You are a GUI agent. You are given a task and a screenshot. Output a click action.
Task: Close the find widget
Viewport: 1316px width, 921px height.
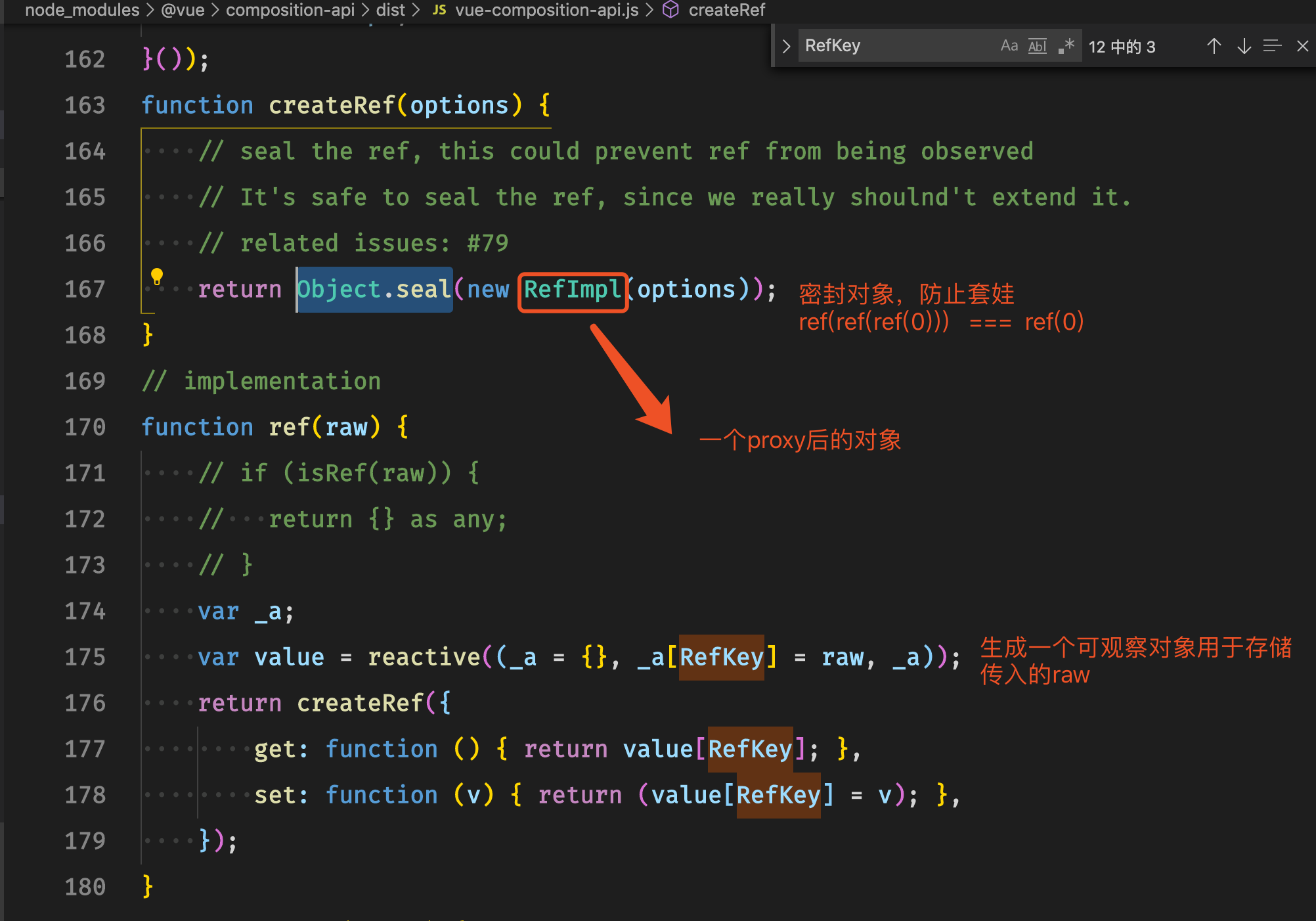pyautogui.click(x=1303, y=46)
